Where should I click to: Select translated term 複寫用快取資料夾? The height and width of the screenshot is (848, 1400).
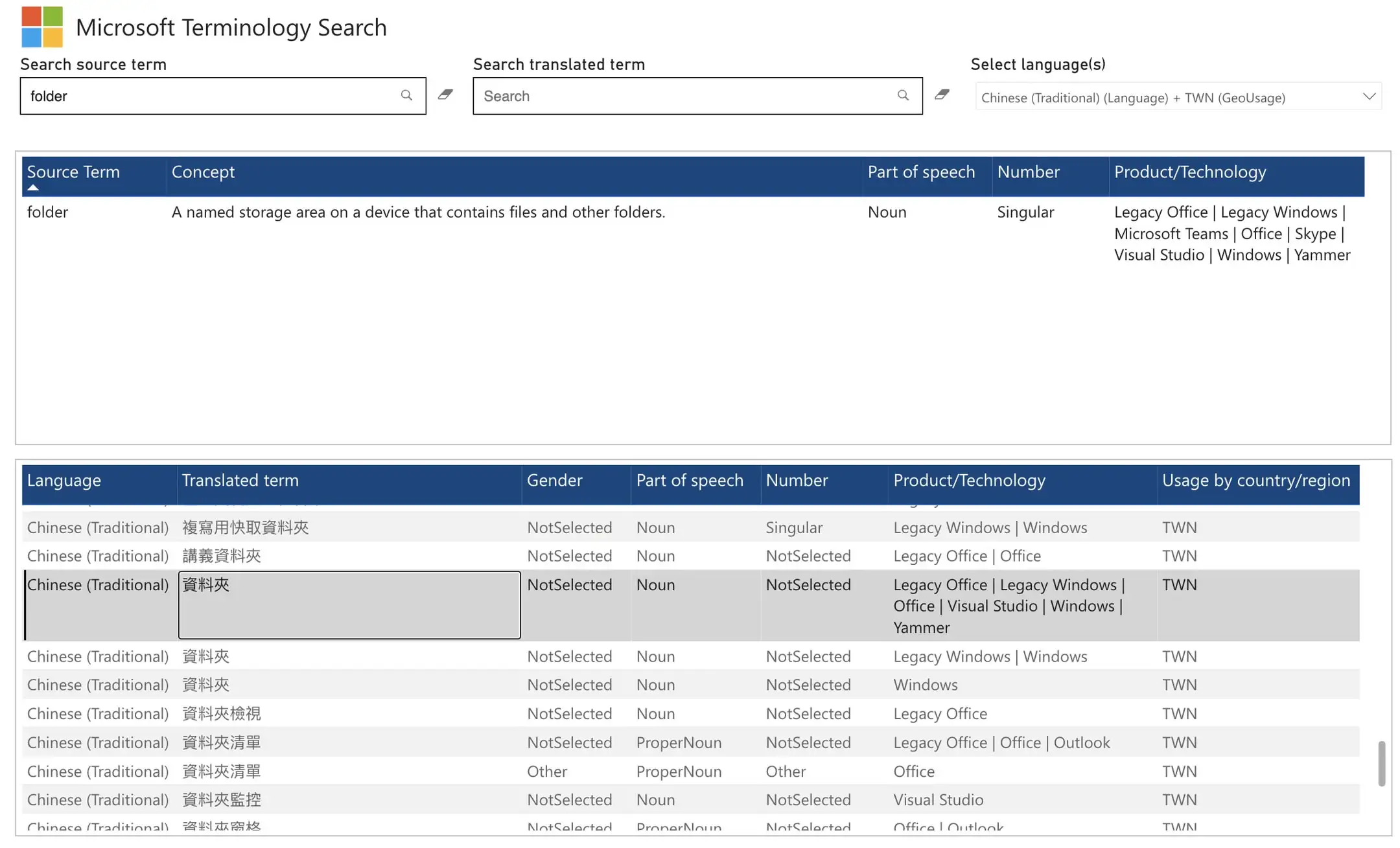pos(245,527)
